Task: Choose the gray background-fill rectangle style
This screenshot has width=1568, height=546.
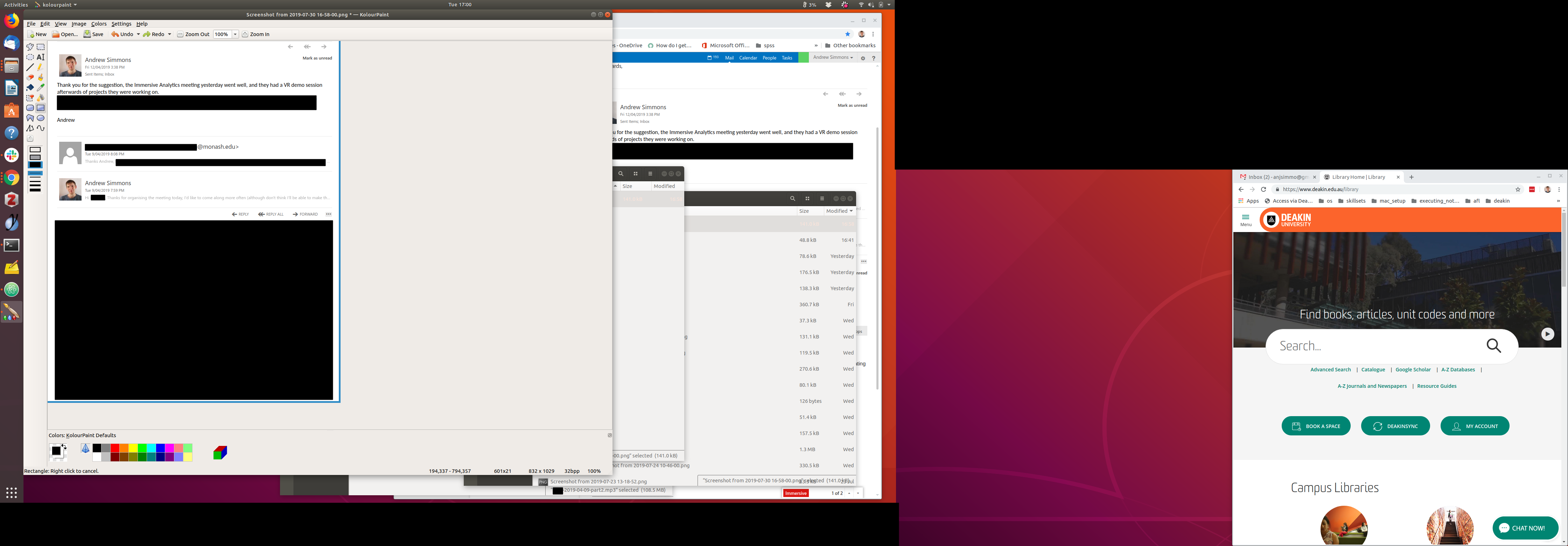Action: [x=35, y=157]
